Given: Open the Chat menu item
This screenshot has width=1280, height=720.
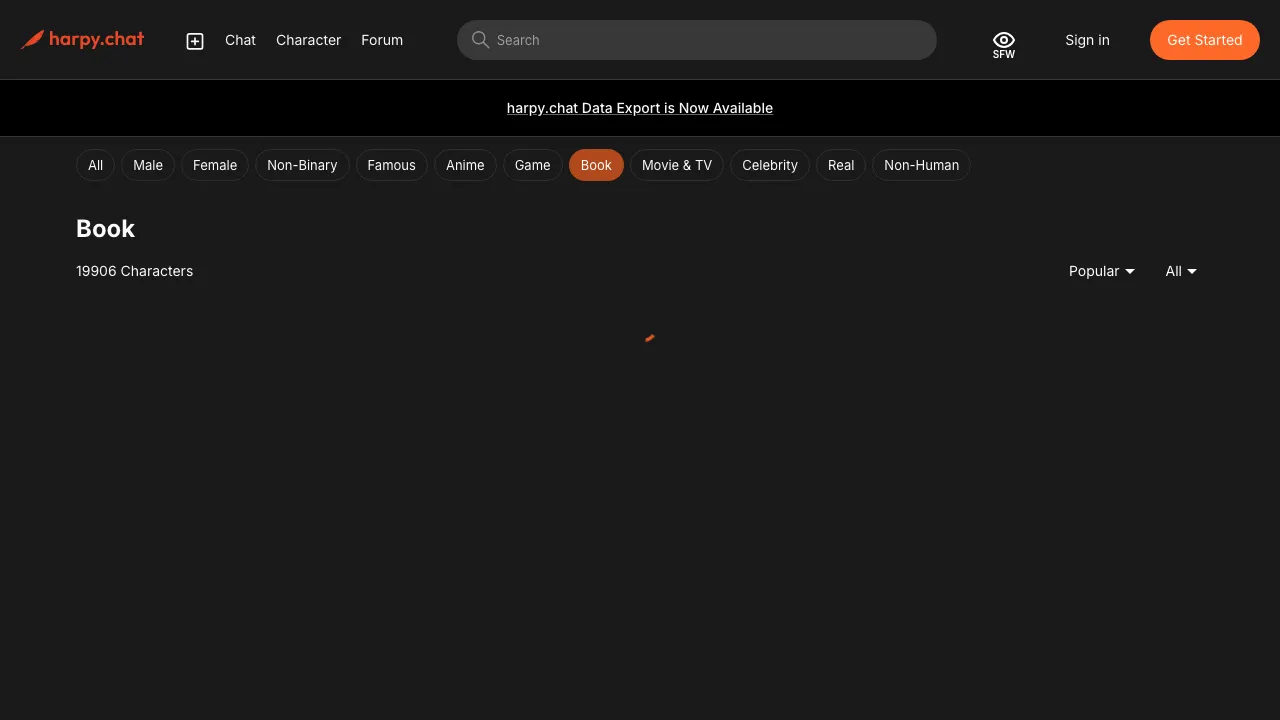Looking at the screenshot, I should 240,40.
